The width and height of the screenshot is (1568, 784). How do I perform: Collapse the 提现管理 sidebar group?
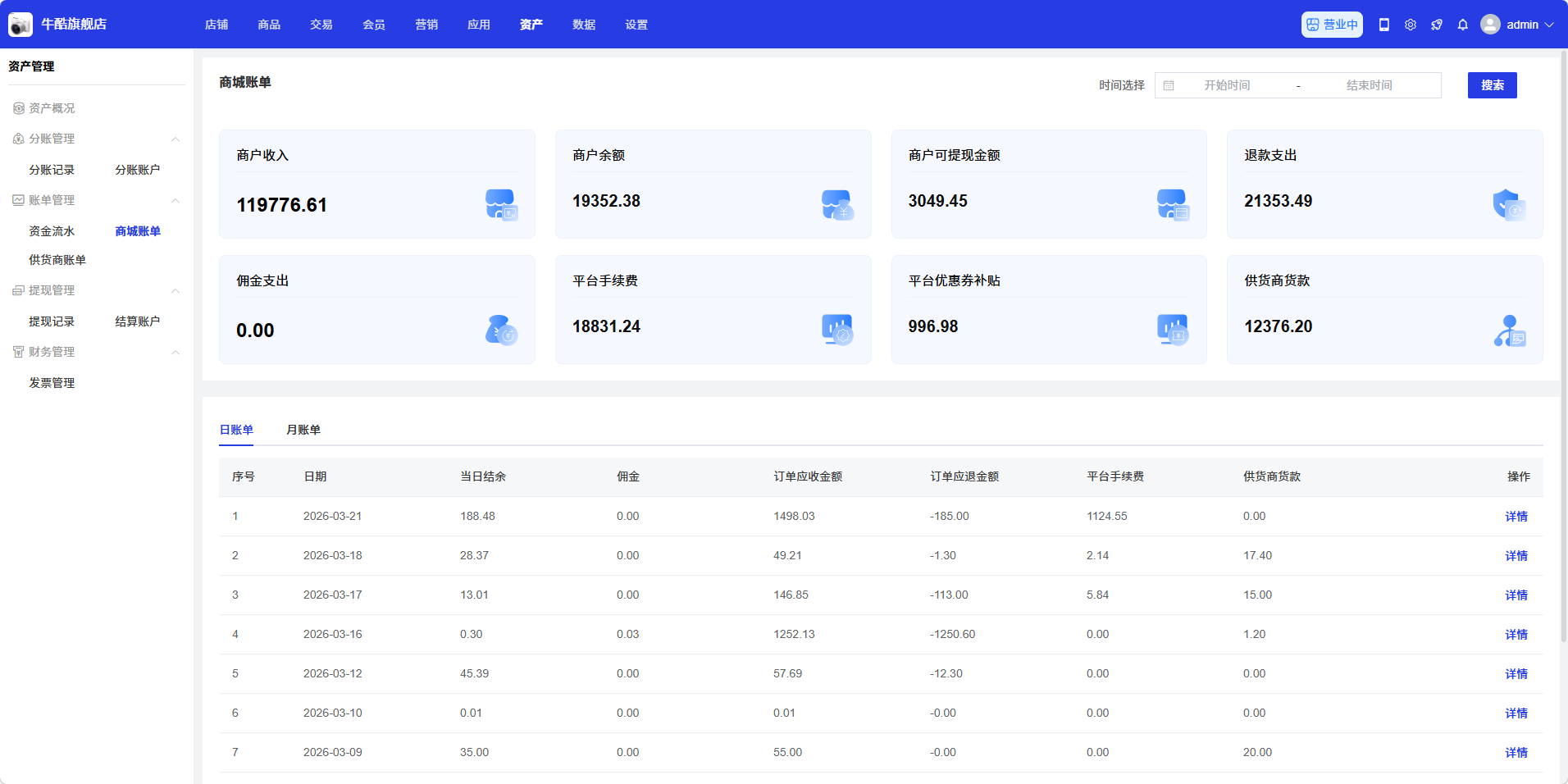[175, 291]
